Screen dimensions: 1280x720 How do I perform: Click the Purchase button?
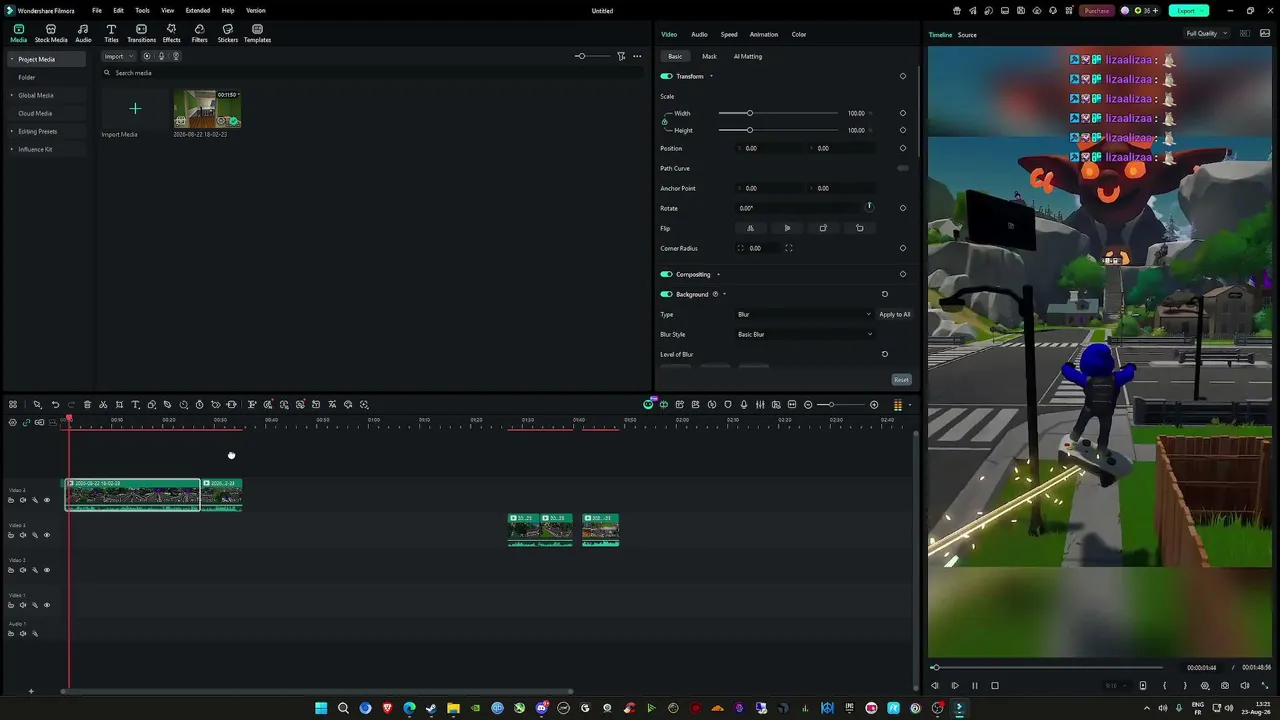pos(1097,10)
